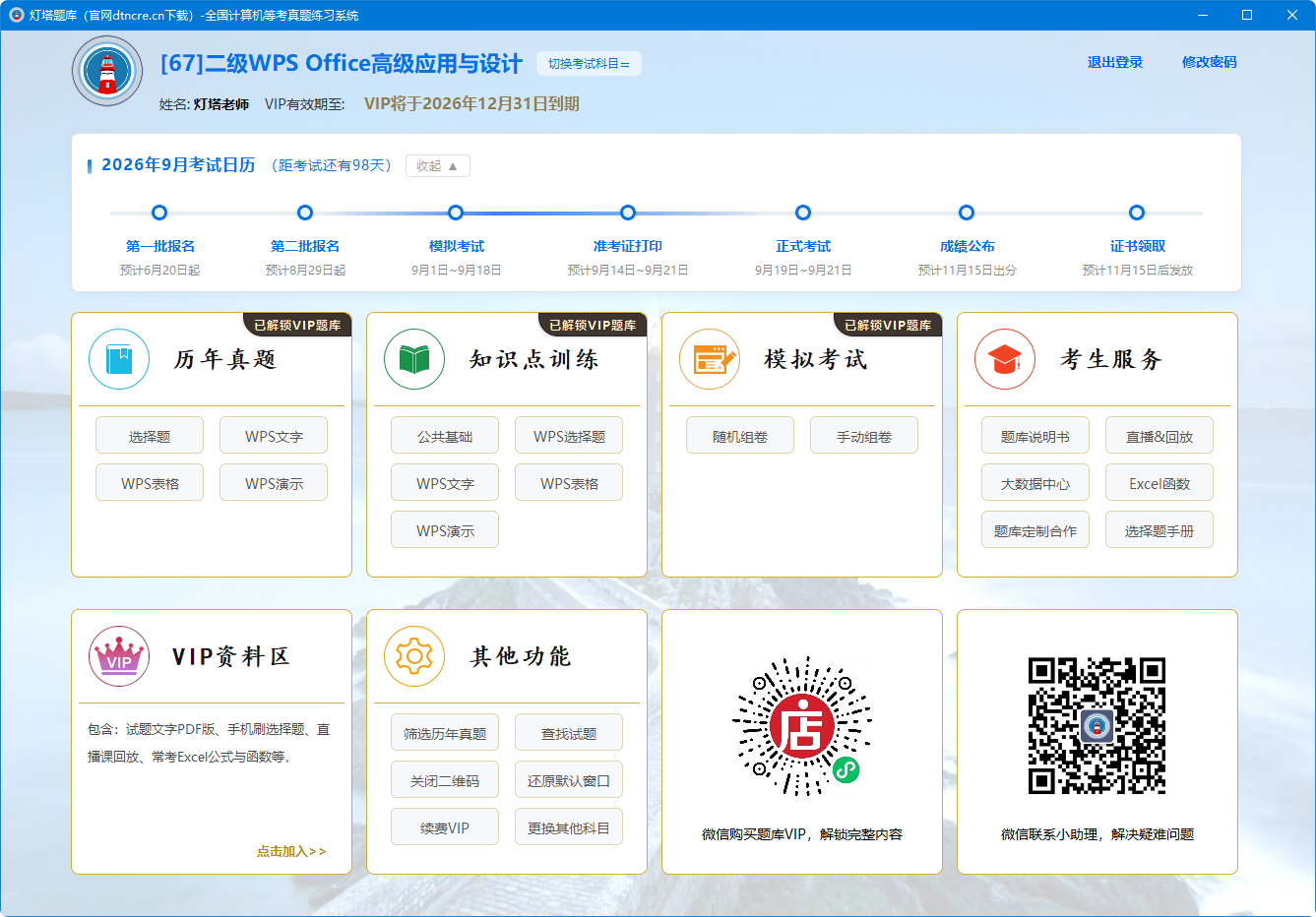Click the 准考证打印 timeline node

[x=628, y=213]
